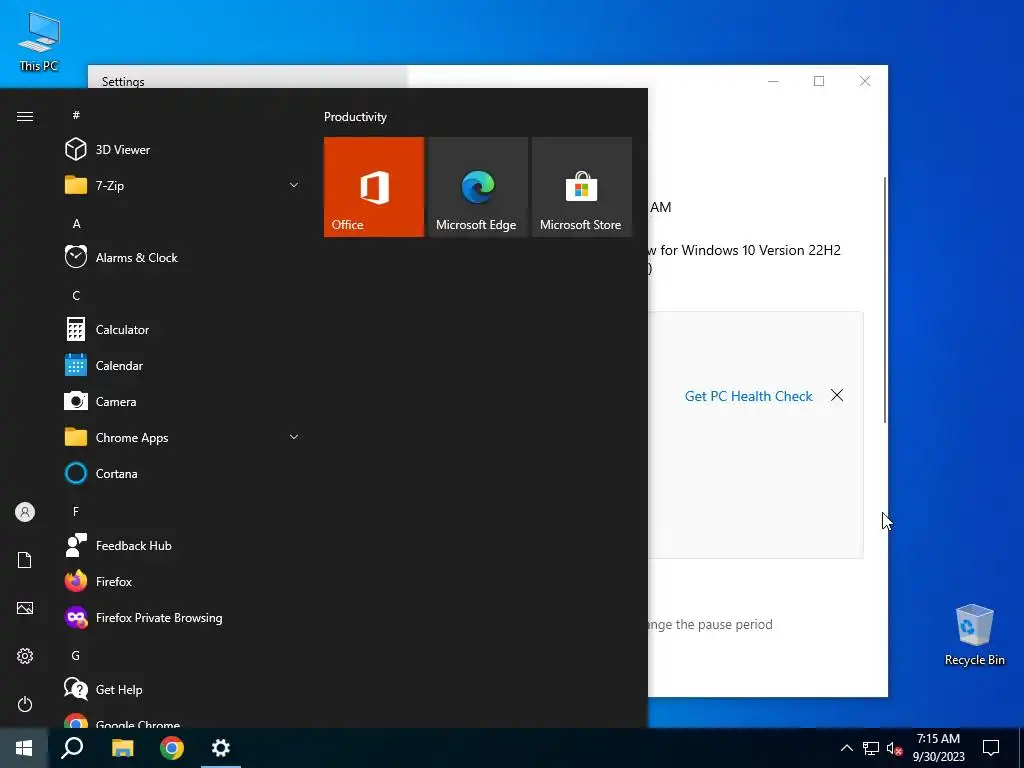This screenshot has width=1024, height=768.
Task: Click the Office tile
Action: tap(374, 187)
